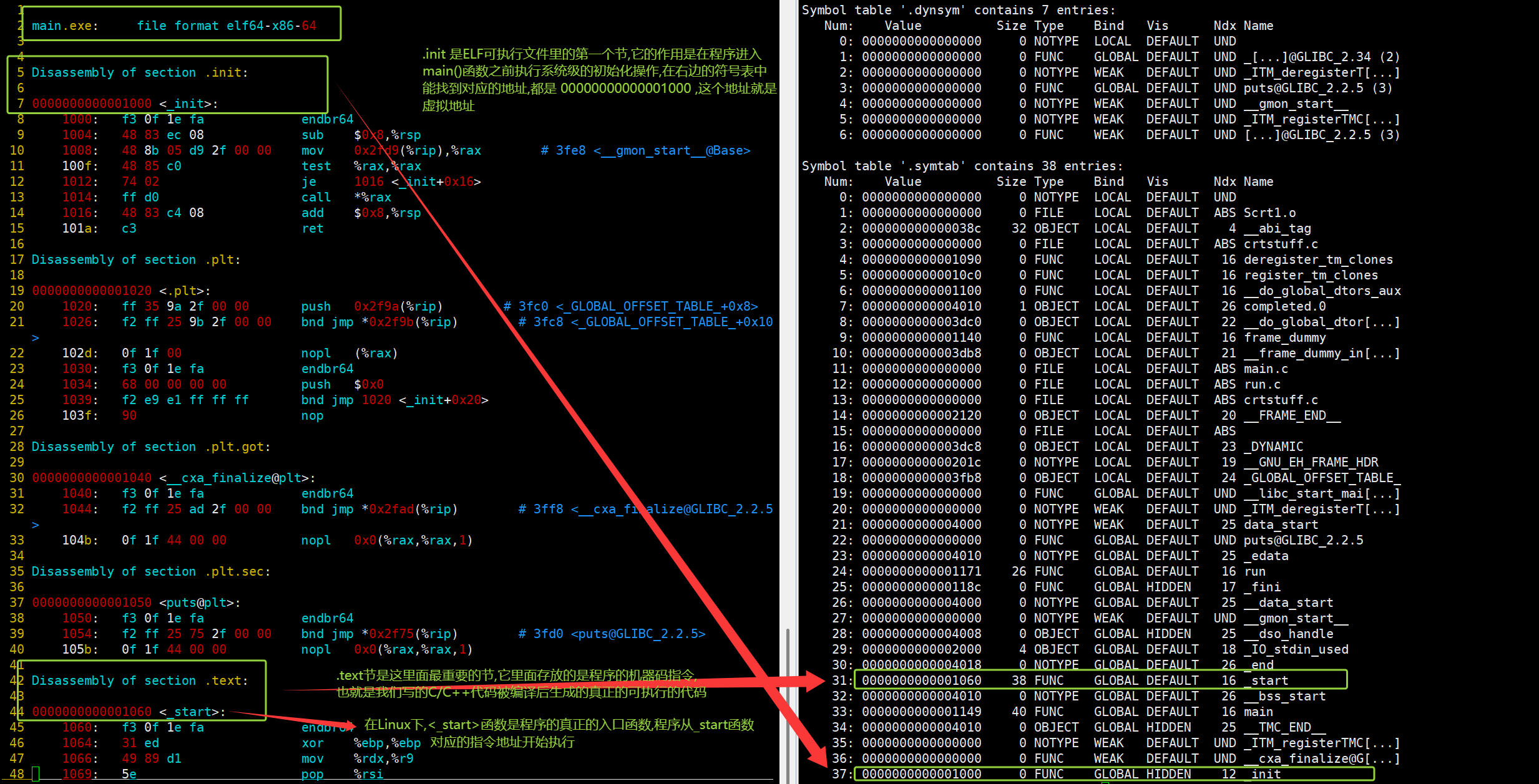This screenshot has height=784, width=1539.
Task: Click the '.dynsym' symbol table heading
Action: [x=958, y=10]
